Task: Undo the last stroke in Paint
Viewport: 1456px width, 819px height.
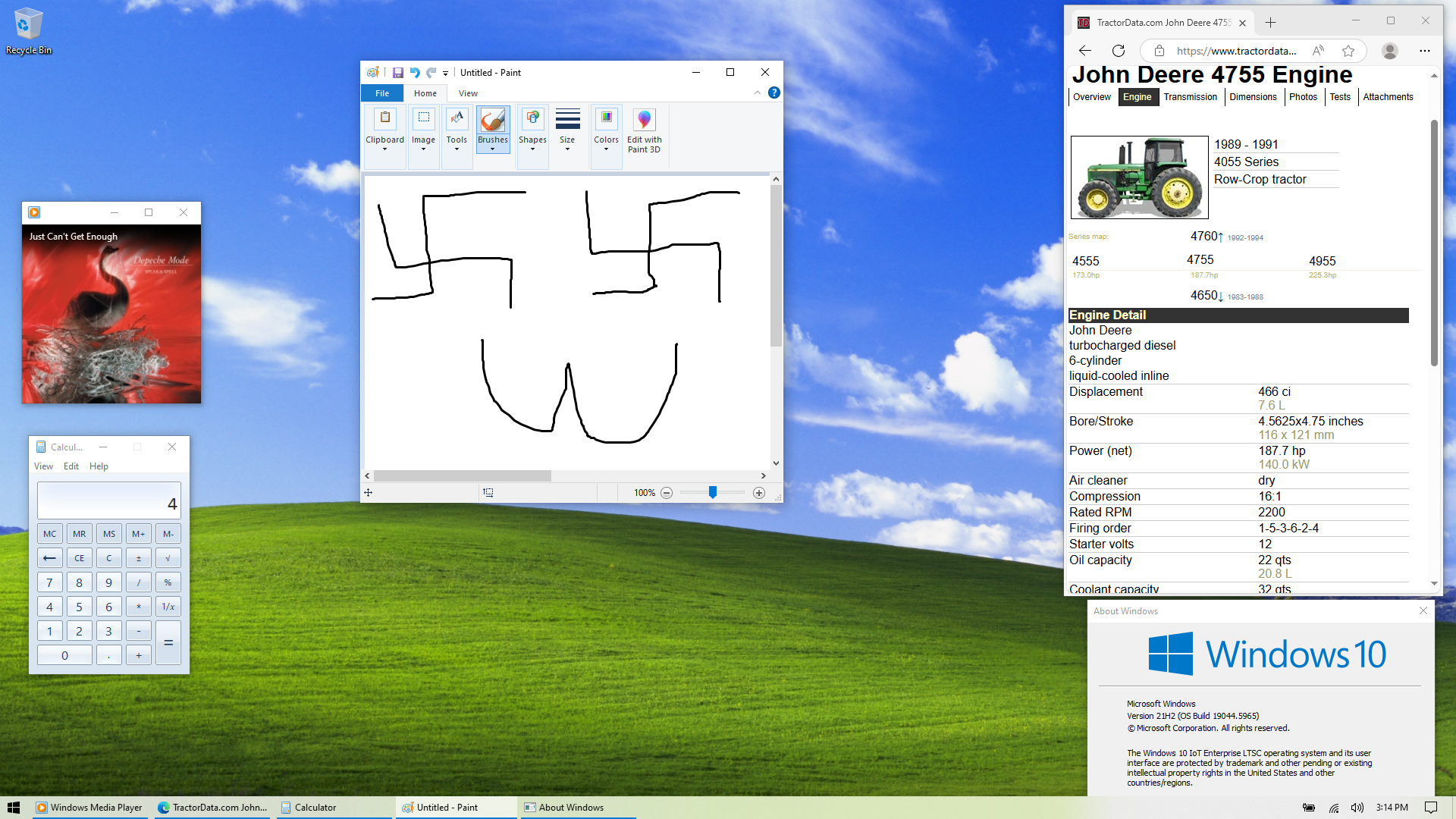Action: (415, 73)
